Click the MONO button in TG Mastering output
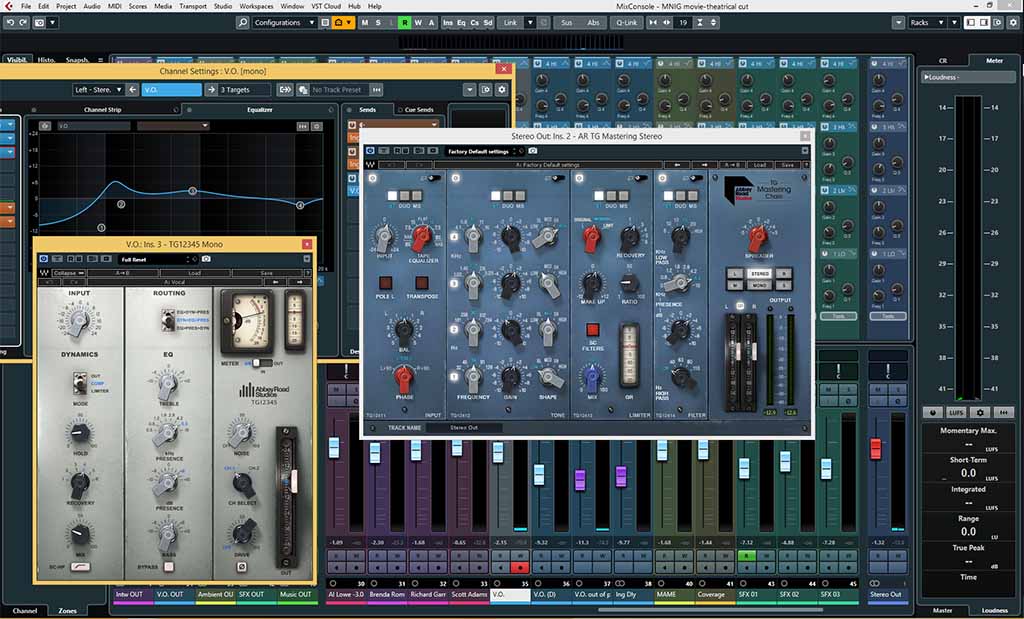The image size is (1024, 619). pos(760,285)
